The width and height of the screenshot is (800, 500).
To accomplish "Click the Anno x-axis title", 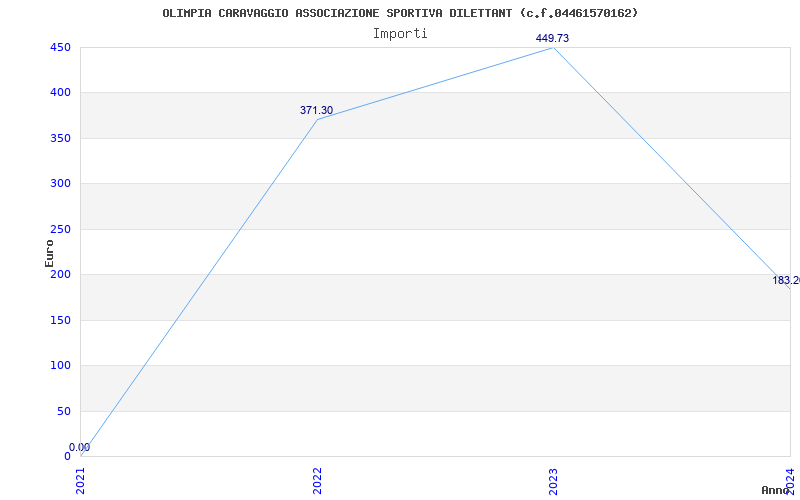I will tap(776, 490).
